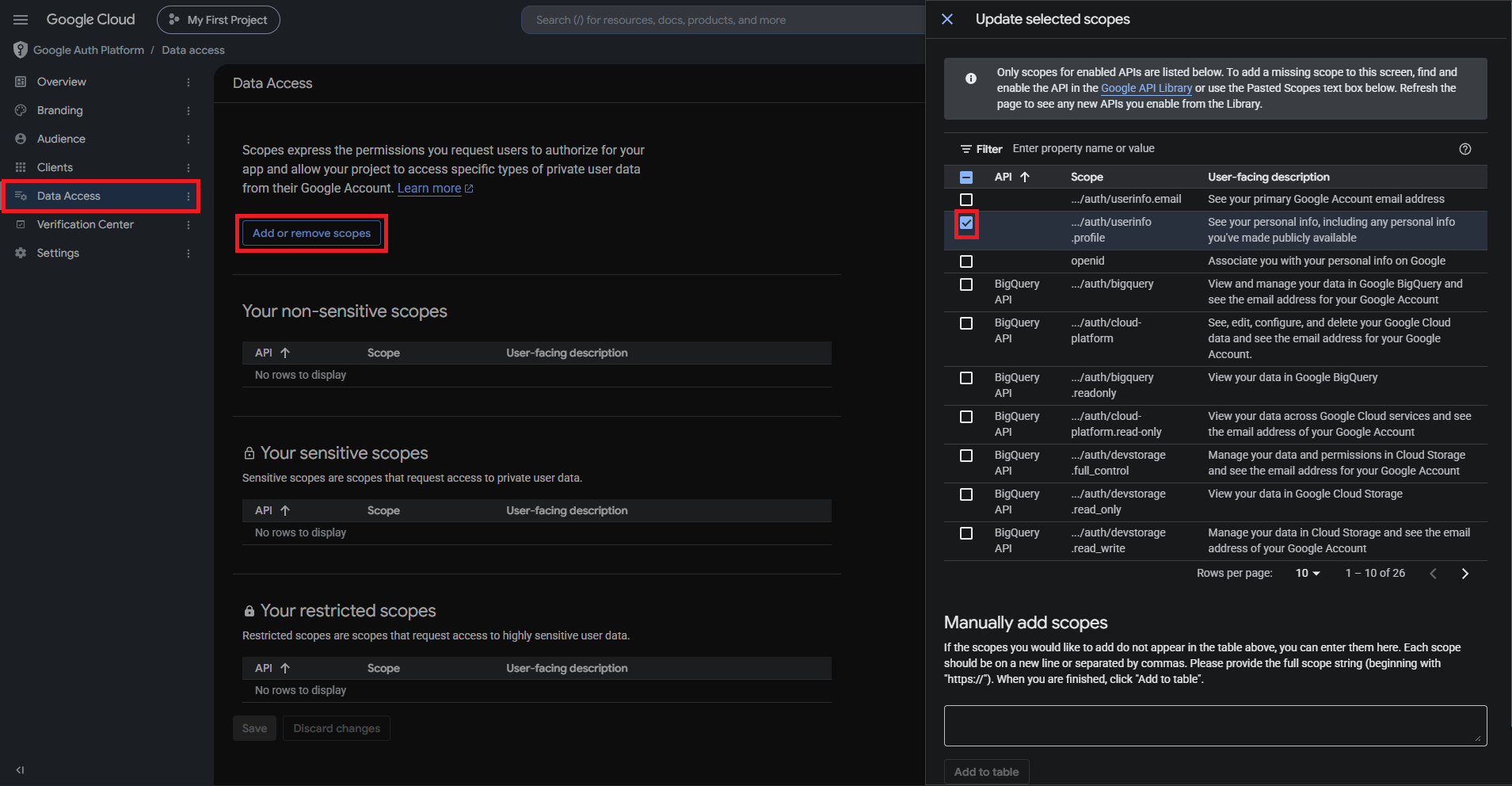The width and height of the screenshot is (1512, 786).
Task: Click the Clients grid icon
Action: click(21, 167)
